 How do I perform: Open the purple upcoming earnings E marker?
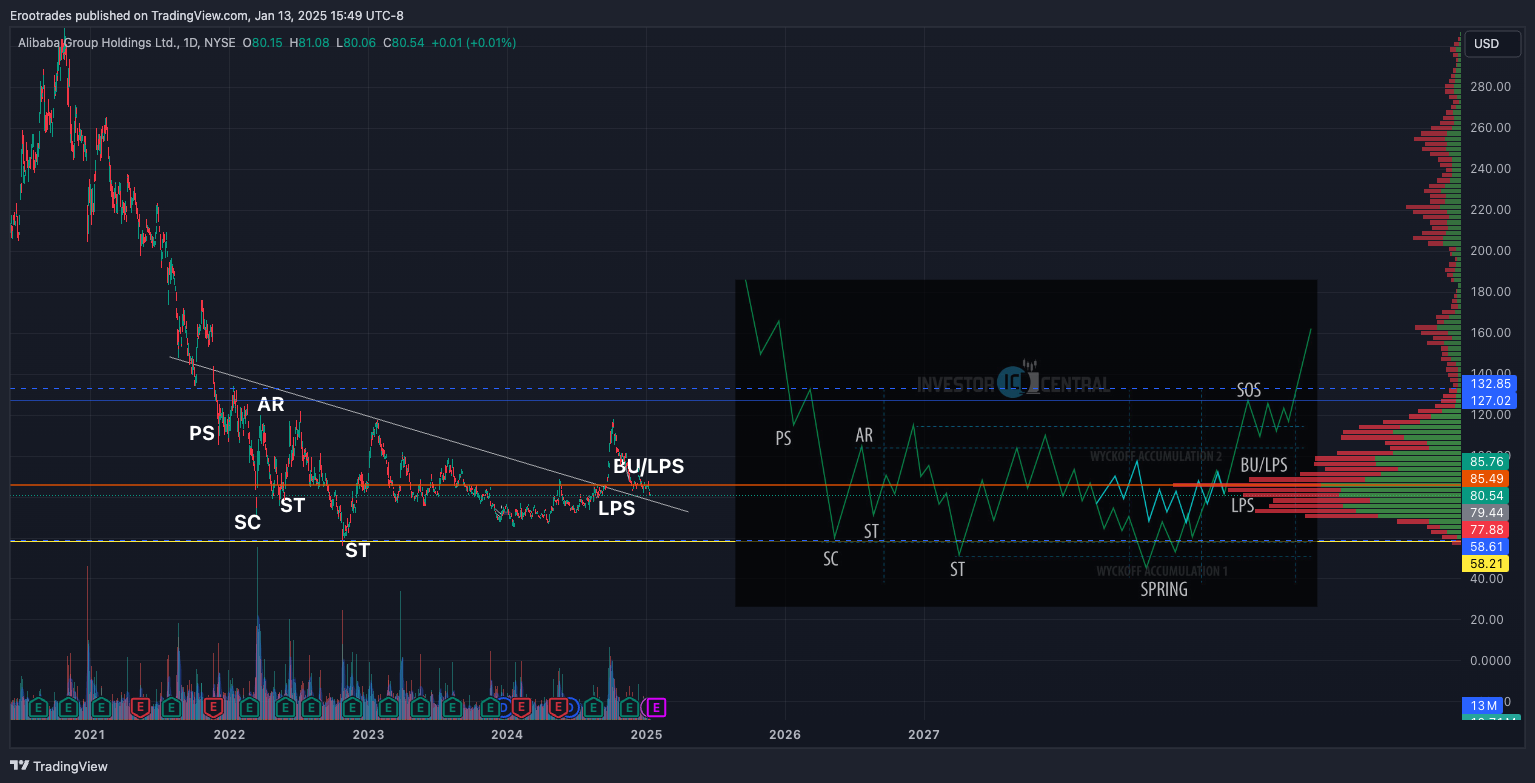point(656,708)
